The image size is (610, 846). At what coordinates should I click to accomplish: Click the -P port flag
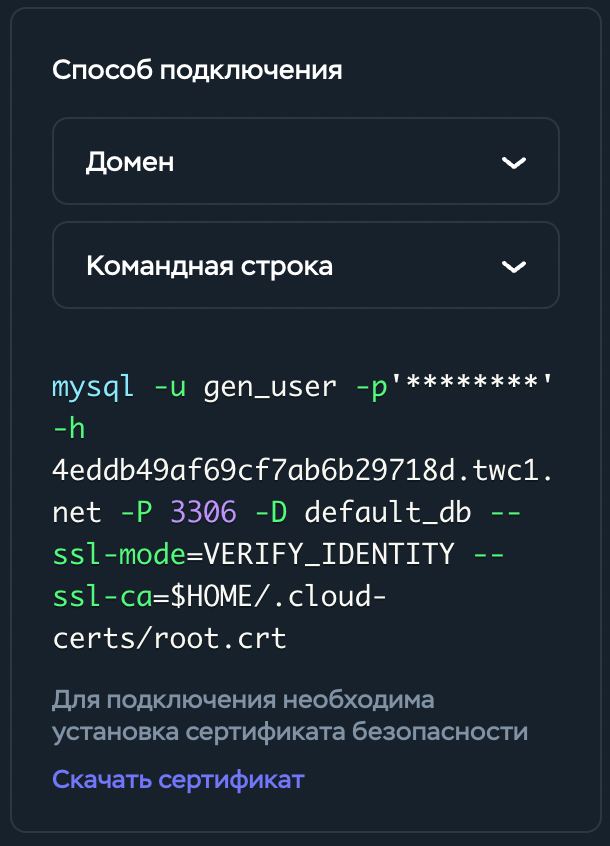[135, 513]
